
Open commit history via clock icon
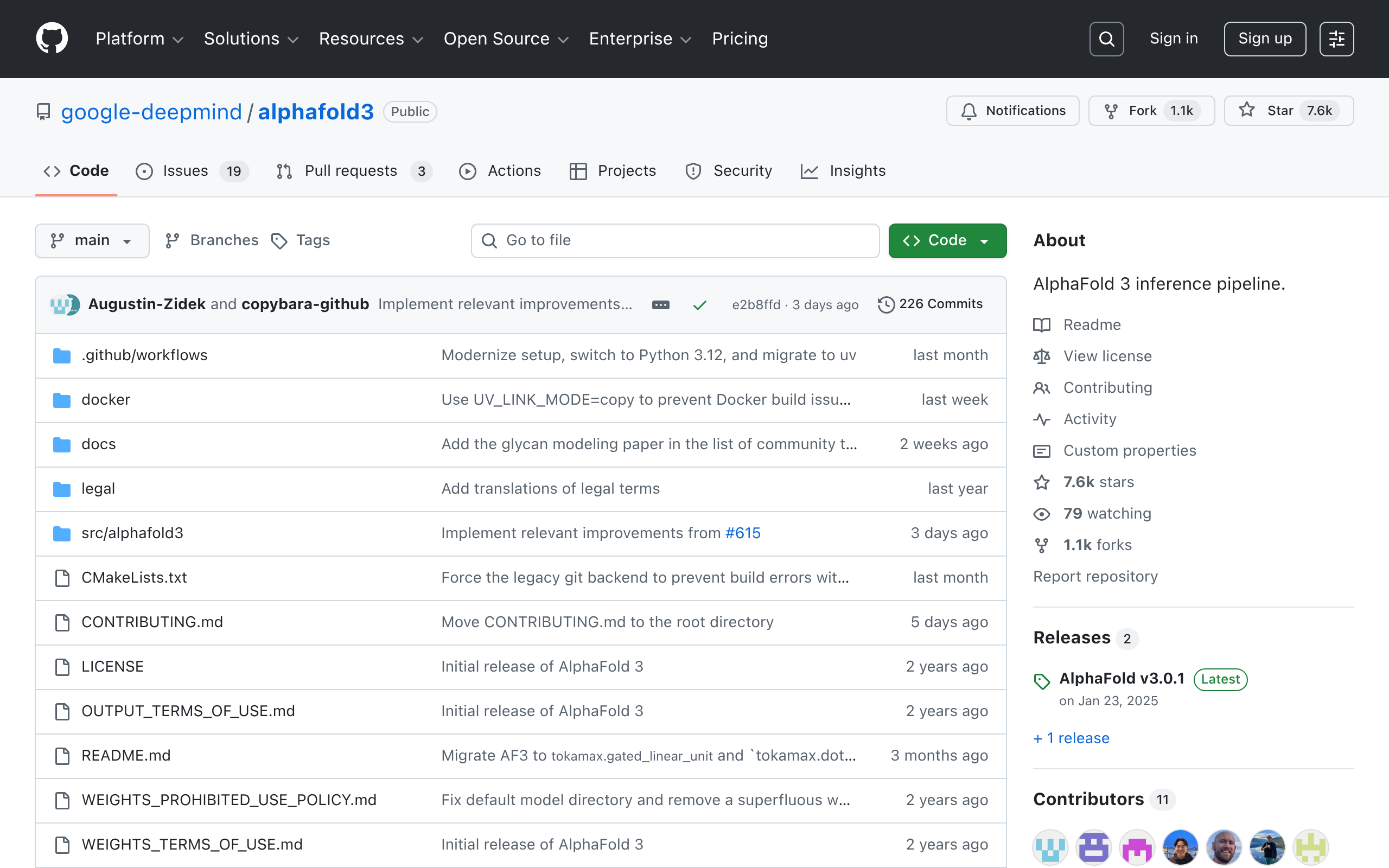pos(886,304)
